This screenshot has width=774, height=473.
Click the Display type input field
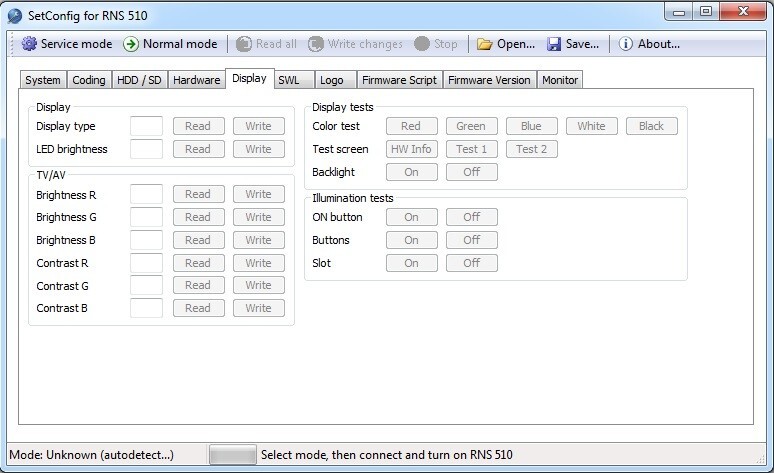click(147, 126)
